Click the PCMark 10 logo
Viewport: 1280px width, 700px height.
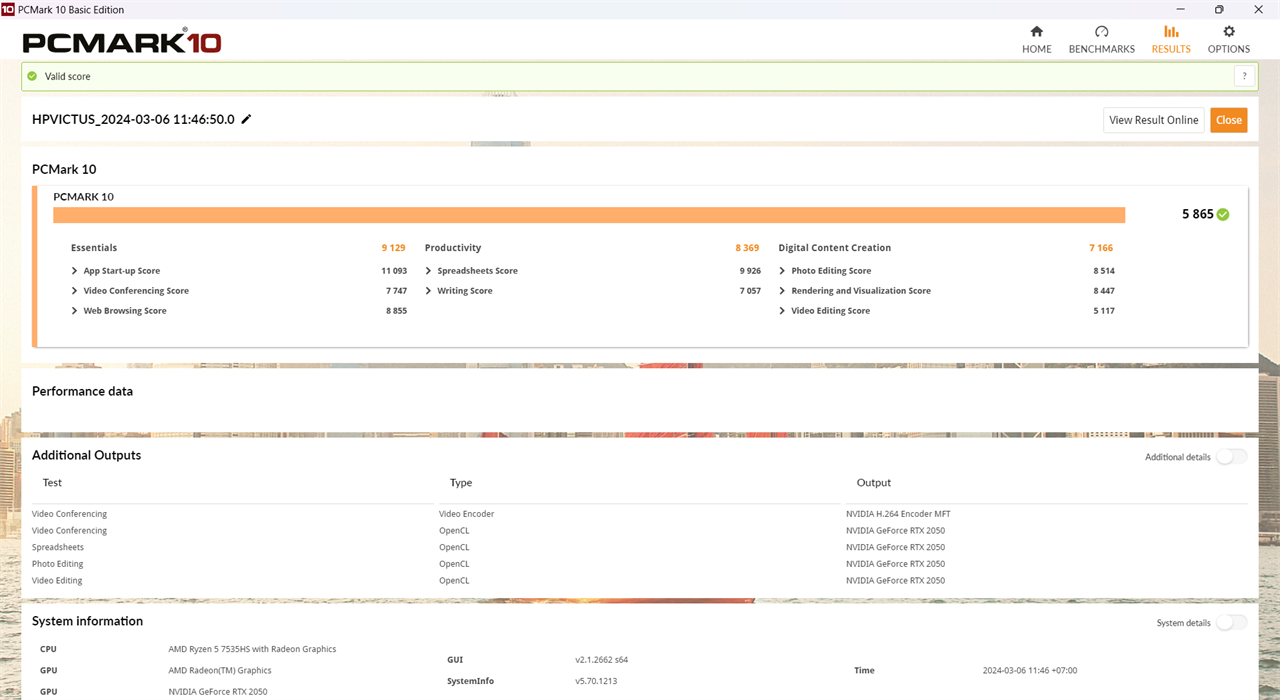point(121,41)
